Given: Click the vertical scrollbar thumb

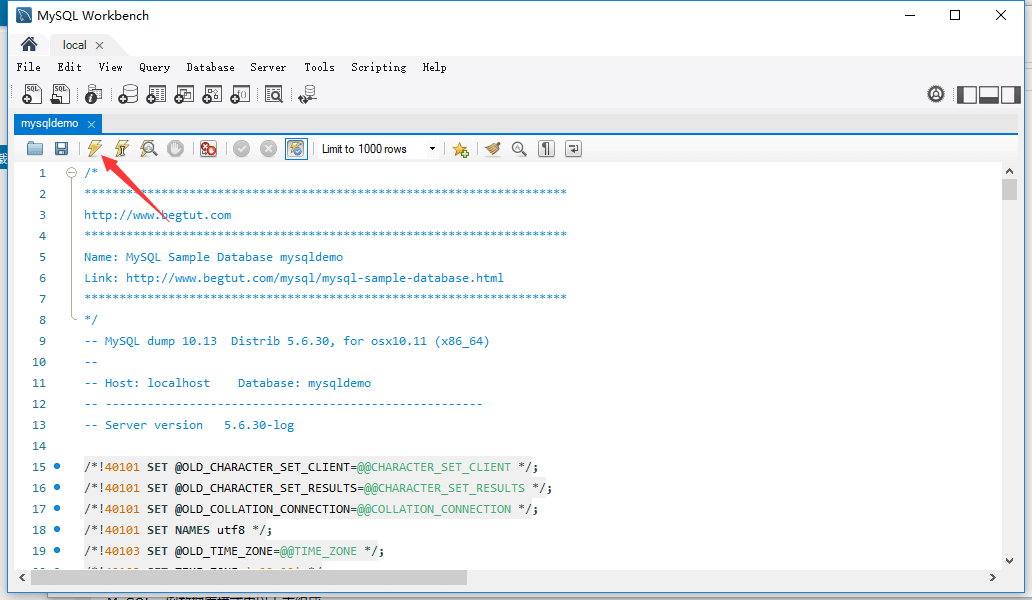Looking at the screenshot, I should 1010,189.
